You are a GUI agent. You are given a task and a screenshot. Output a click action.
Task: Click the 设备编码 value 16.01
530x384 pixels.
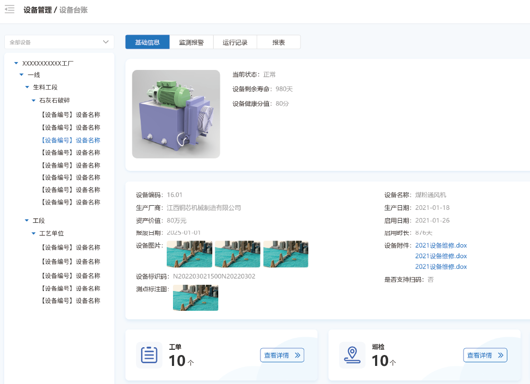(174, 195)
